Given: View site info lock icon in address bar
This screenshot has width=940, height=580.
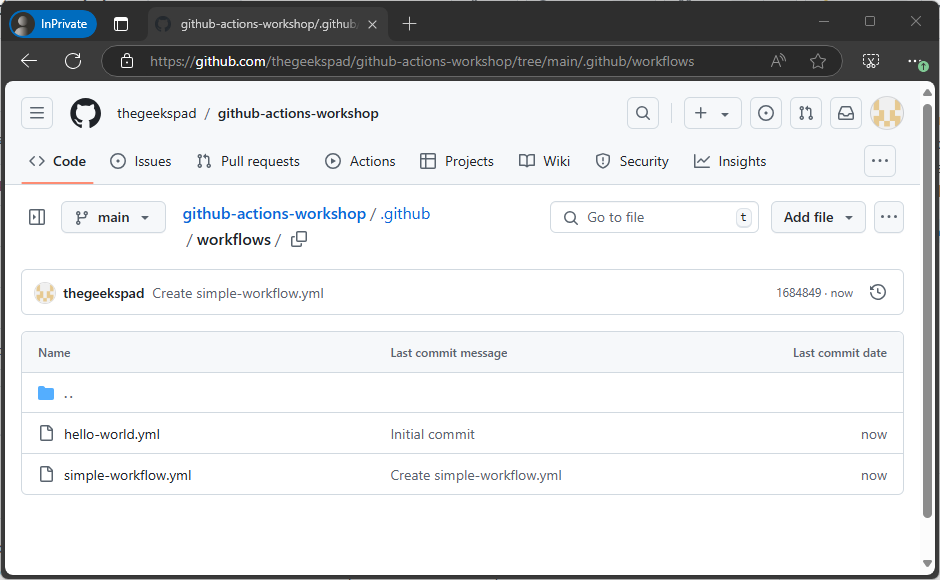Looking at the screenshot, I should (126, 61).
